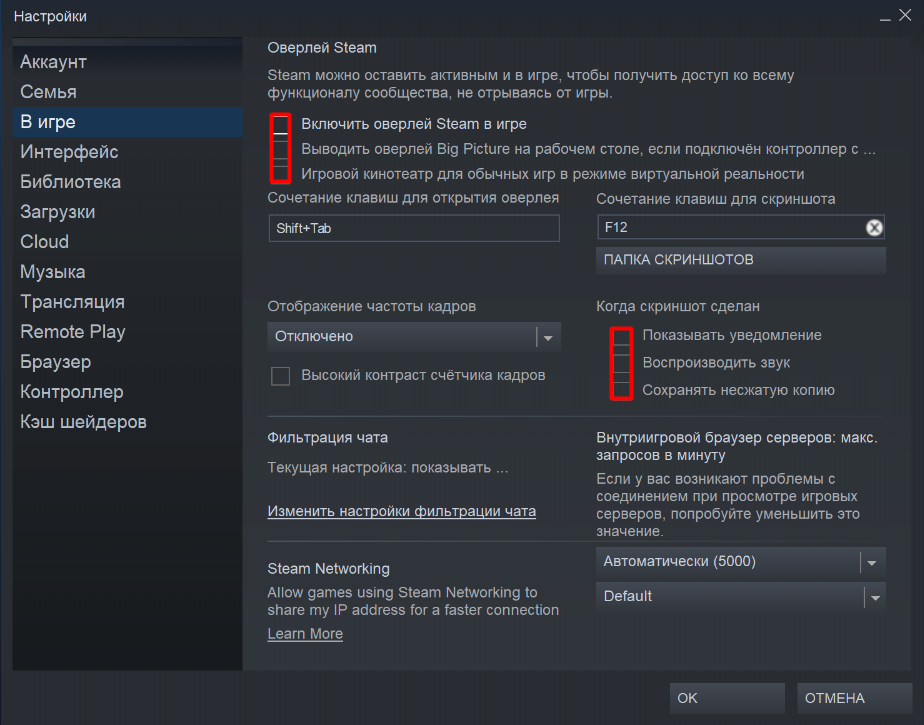The image size is (924, 725).
Task: Enable 'Воспроизводить звук' checkbox
Action: 622,363
